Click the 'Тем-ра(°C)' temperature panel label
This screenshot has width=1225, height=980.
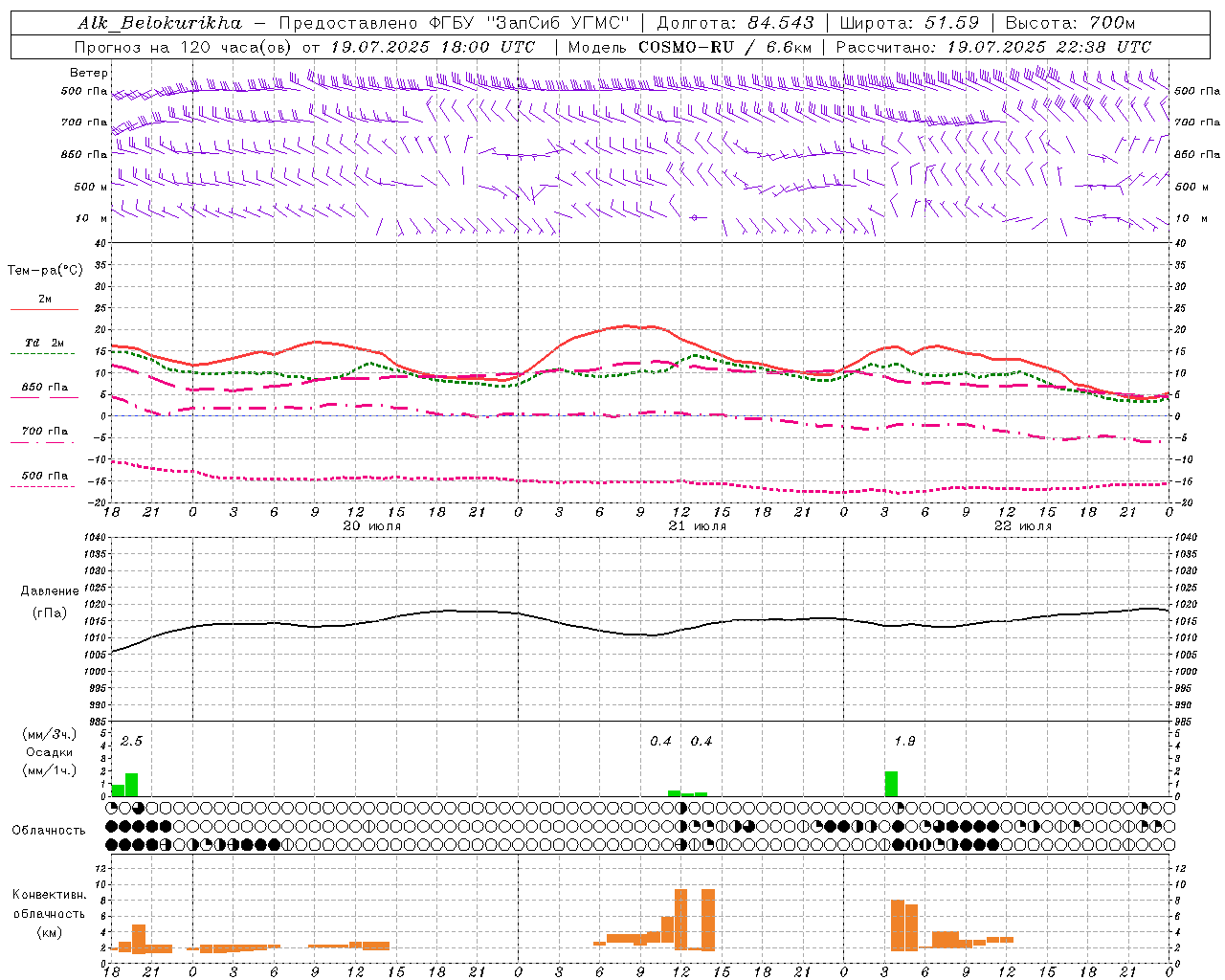click(x=45, y=271)
